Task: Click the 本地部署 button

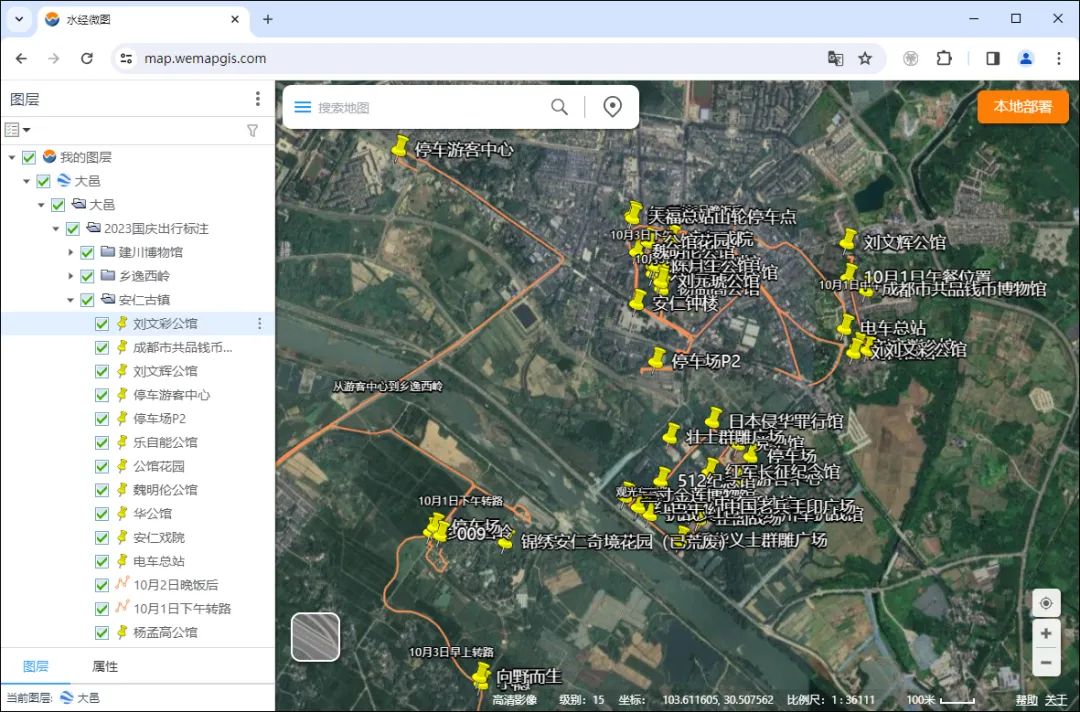Action: (x=1022, y=107)
